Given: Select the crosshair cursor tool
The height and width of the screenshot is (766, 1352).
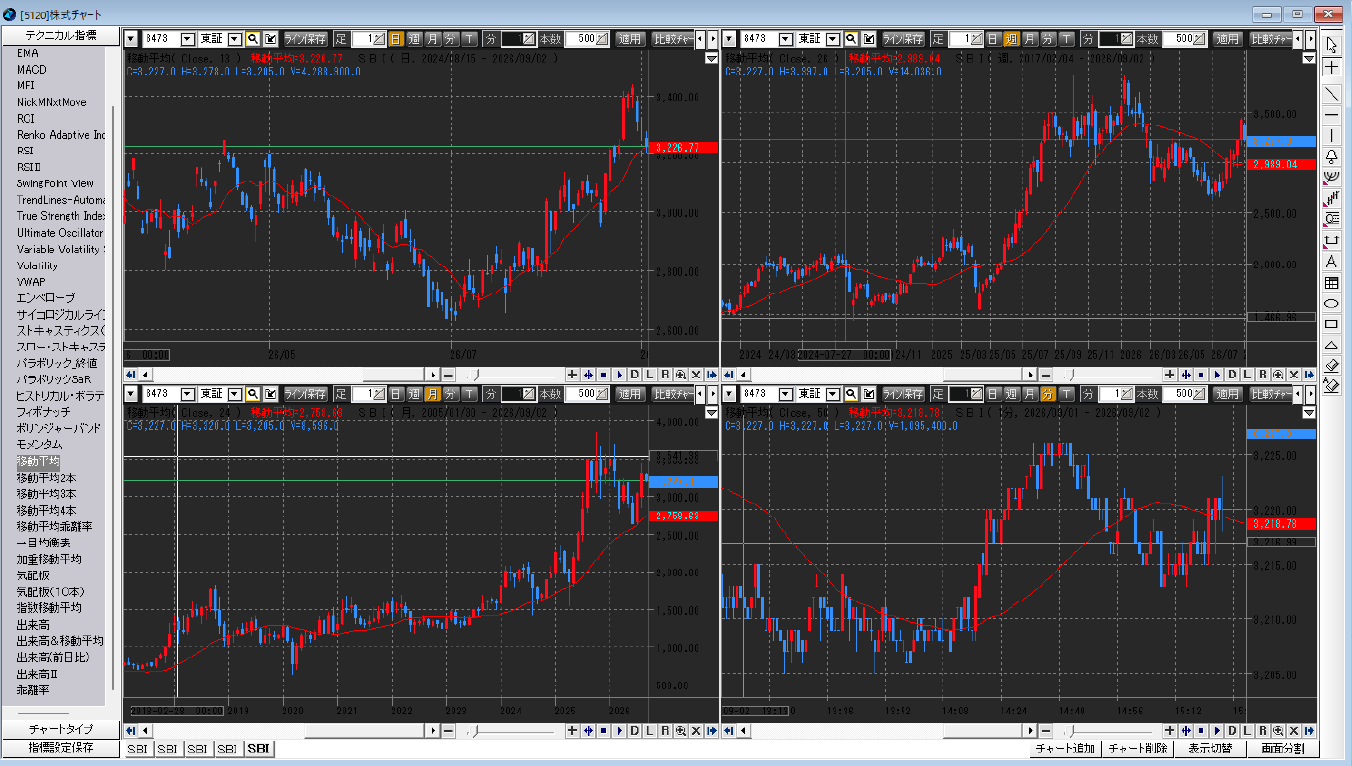Looking at the screenshot, I should tap(1331, 68).
